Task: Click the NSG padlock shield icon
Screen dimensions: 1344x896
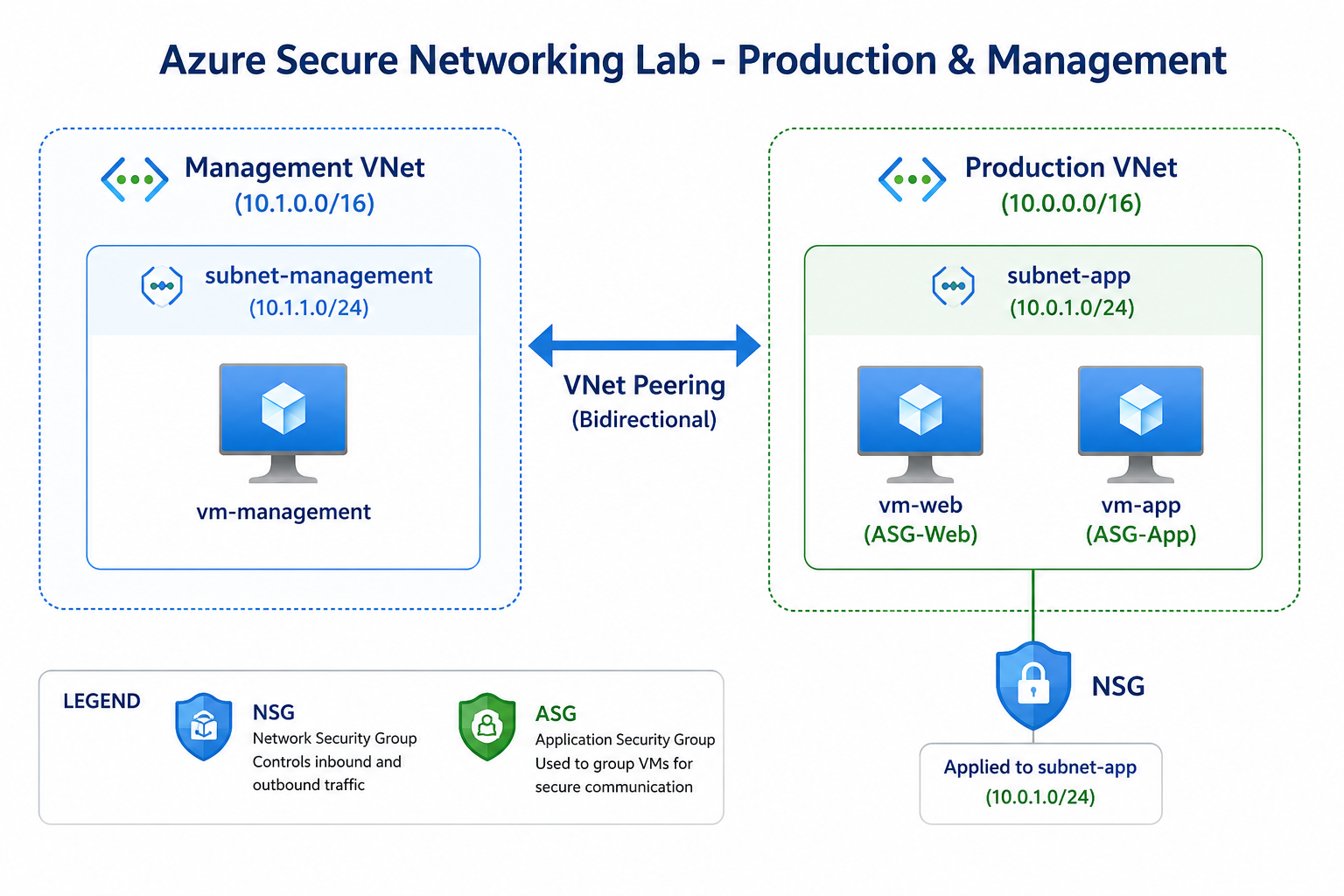Action: point(1033,686)
